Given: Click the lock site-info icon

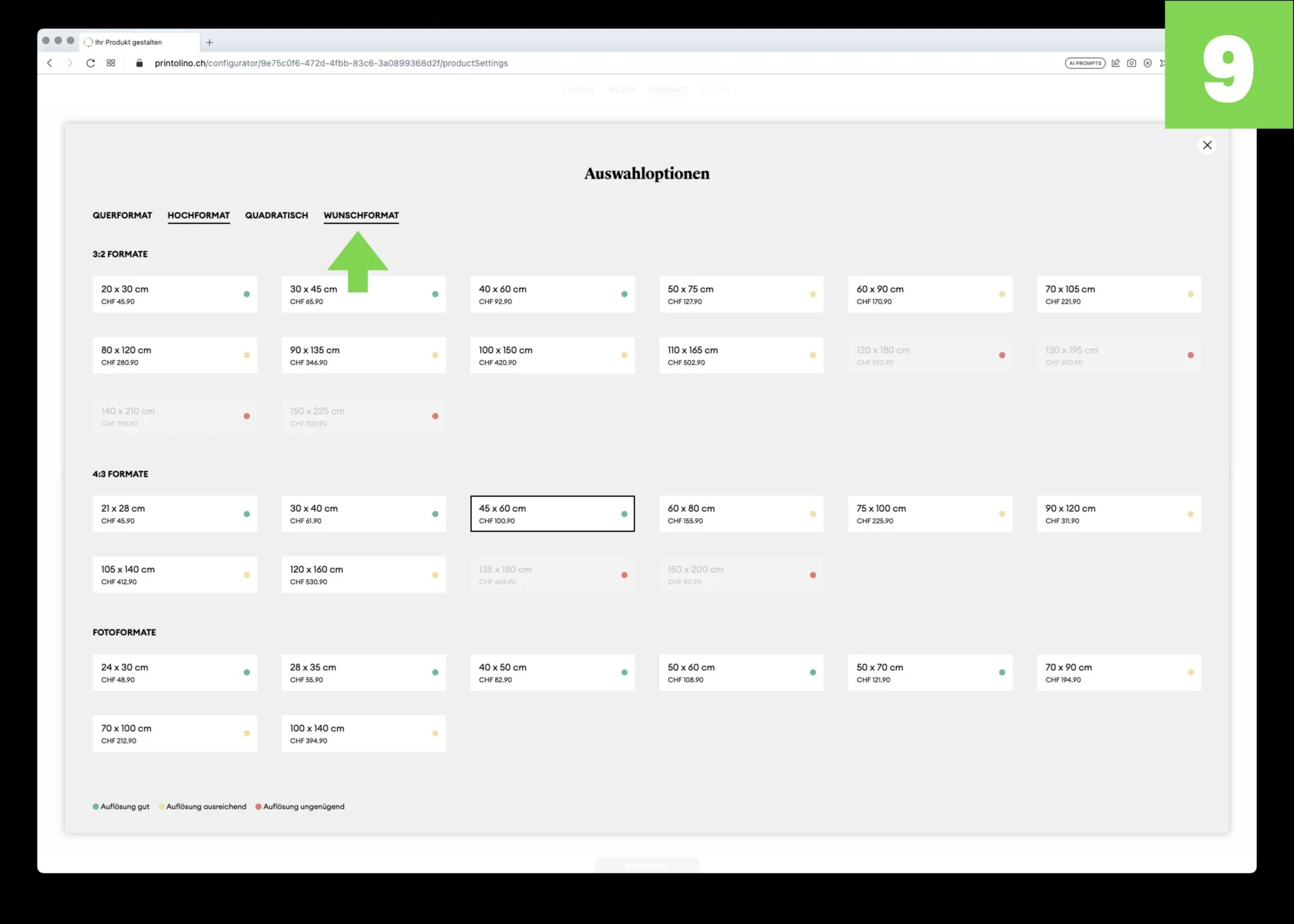Looking at the screenshot, I should tap(139, 63).
